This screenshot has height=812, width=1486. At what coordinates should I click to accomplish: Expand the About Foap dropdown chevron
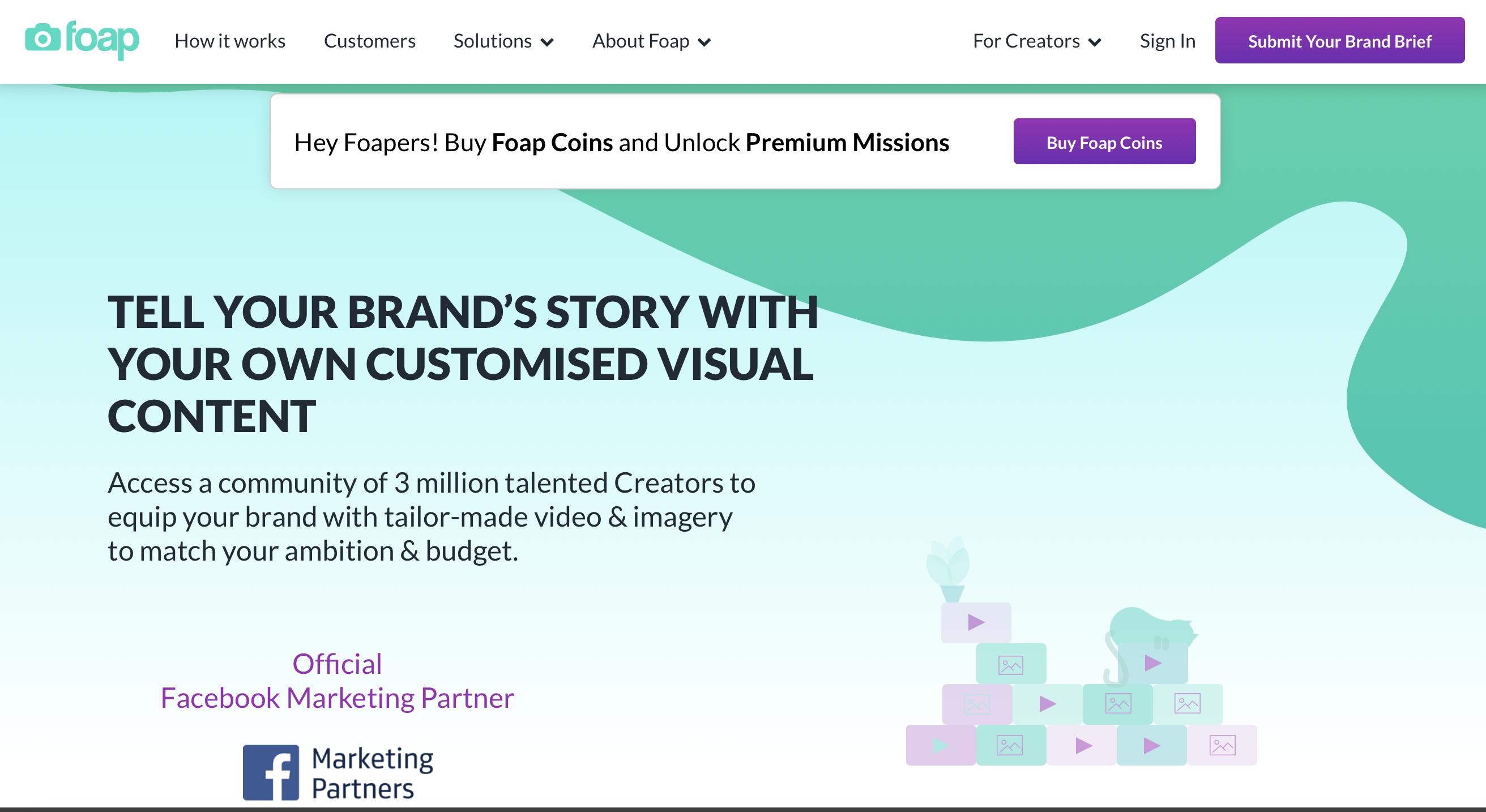click(704, 41)
